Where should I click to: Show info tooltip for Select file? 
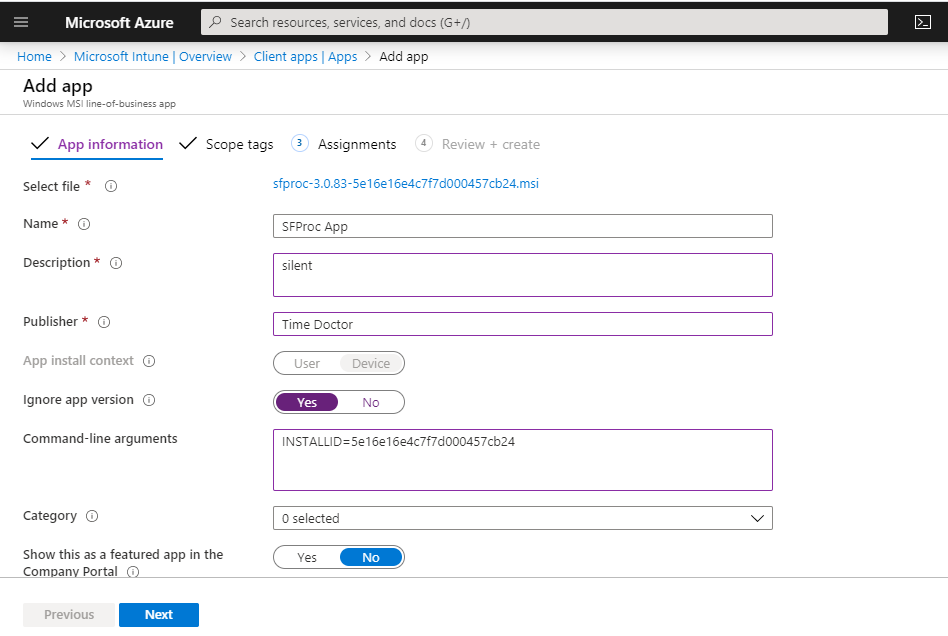(x=111, y=186)
